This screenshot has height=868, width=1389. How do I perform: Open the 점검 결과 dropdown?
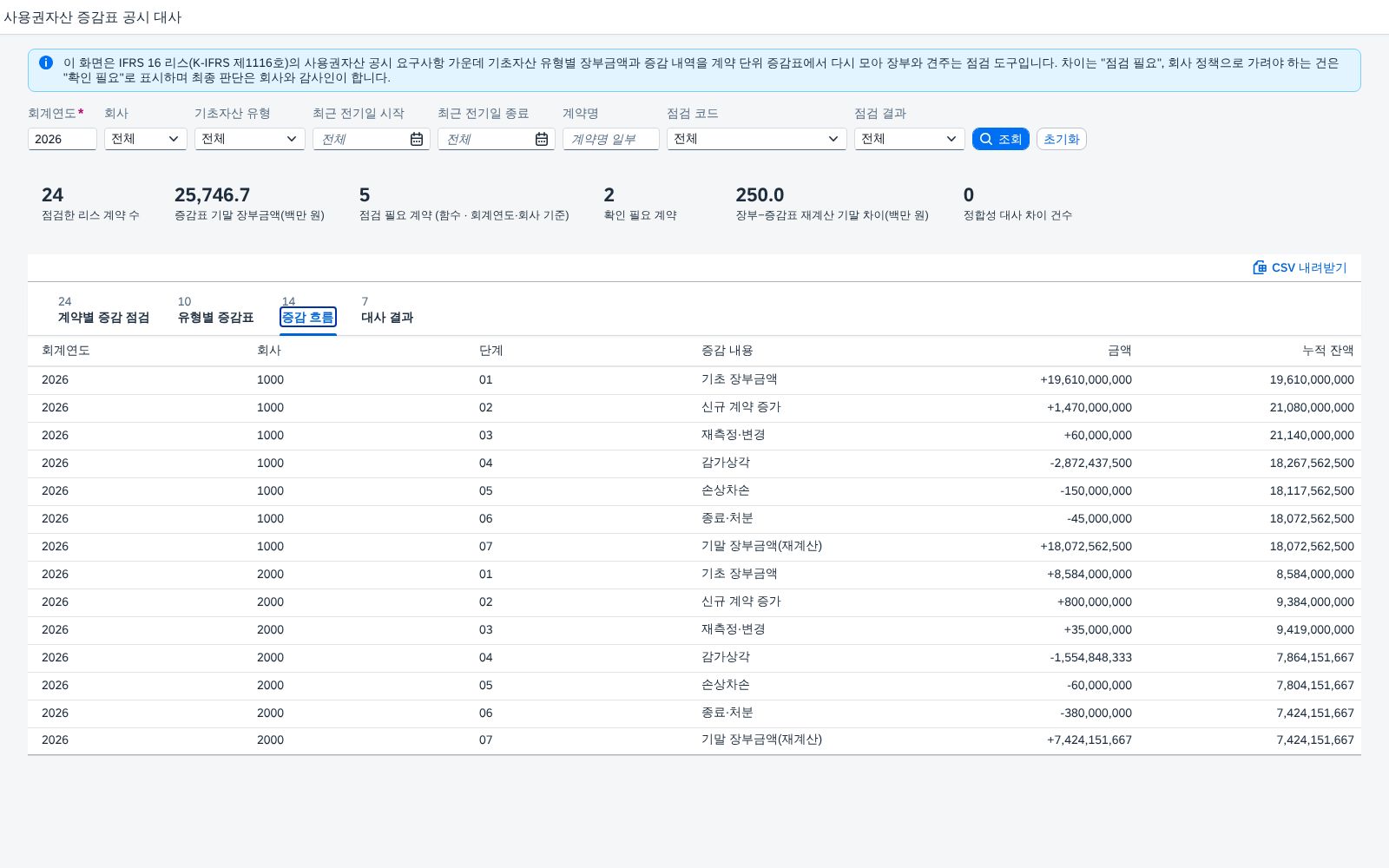tap(910, 139)
